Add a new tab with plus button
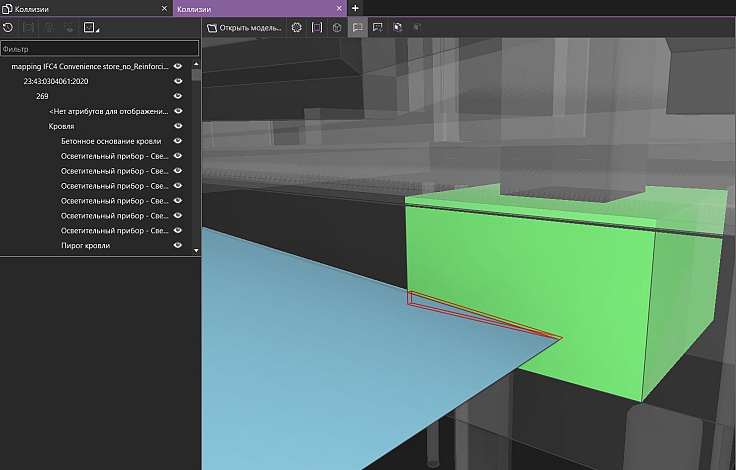Viewport: 736px width, 470px height. pyautogui.click(x=355, y=8)
